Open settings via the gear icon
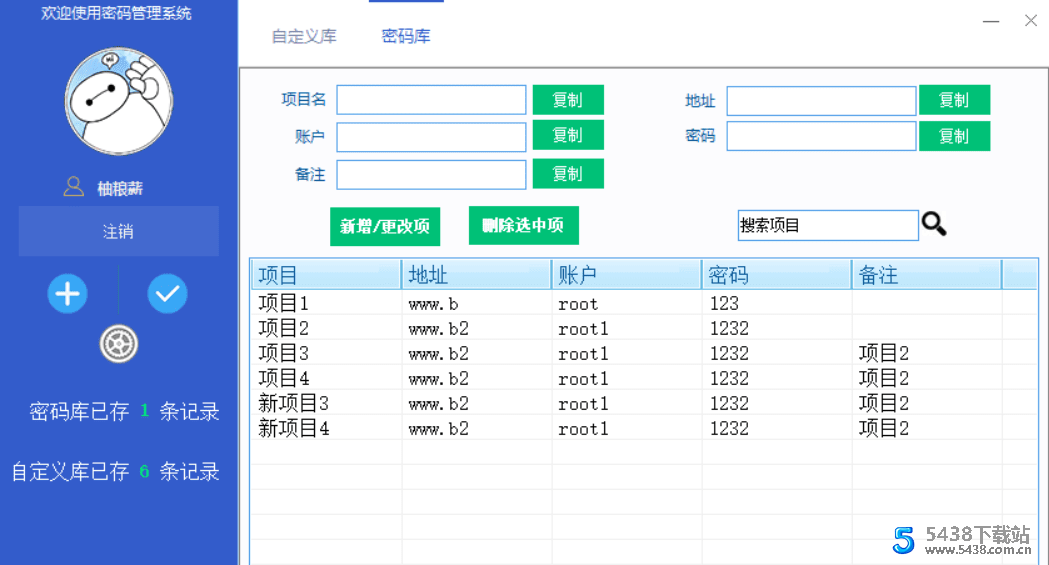1049x565 pixels. [118, 344]
